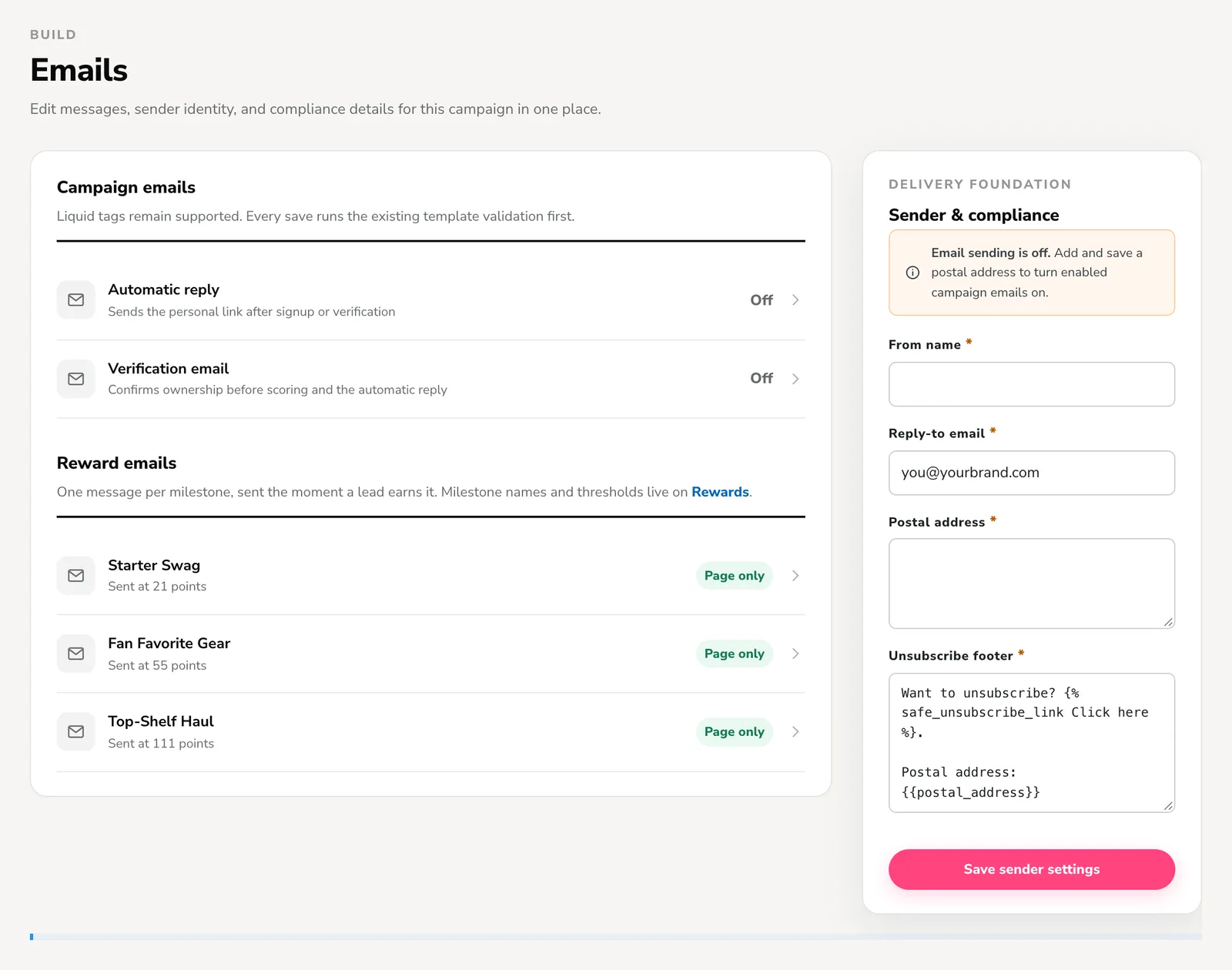Click into the Postal address textarea
Screen dimensions: 1232x970
(x=1032, y=584)
